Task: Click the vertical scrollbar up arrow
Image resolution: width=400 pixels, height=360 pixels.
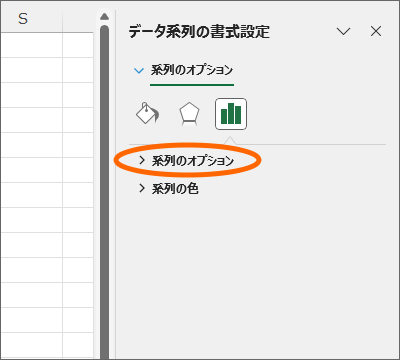Action: coord(105,16)
